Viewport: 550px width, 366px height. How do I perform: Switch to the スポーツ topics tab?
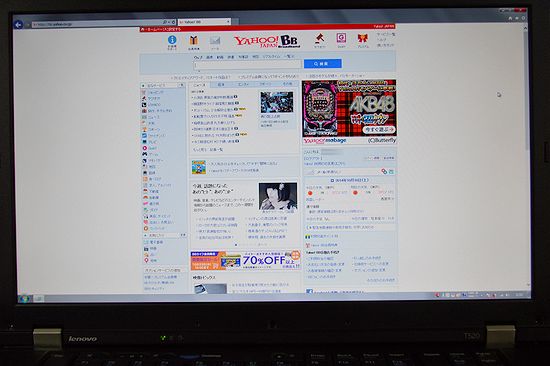click(x=265, y=84)
